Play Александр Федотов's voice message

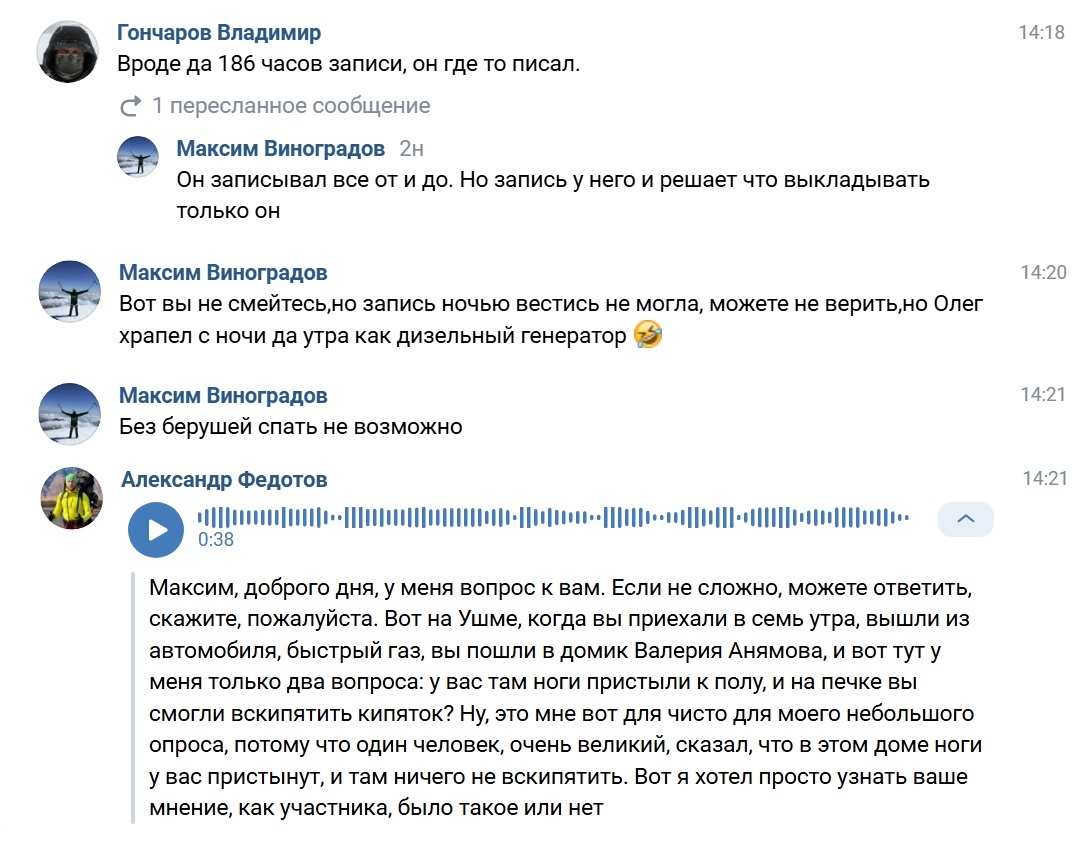pos(156,529)
